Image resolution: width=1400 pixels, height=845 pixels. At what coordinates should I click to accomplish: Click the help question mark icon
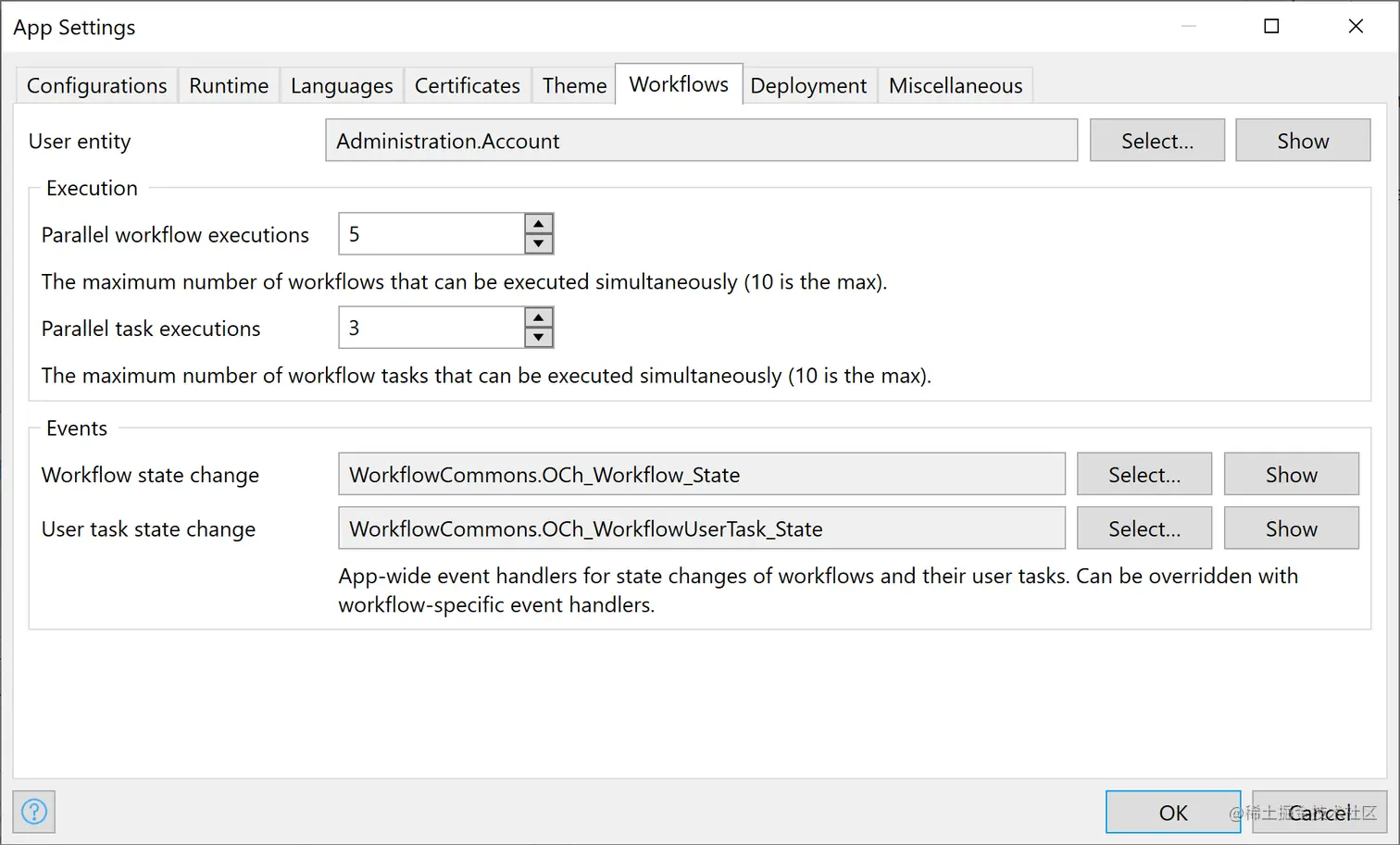(x=34, y=812)
